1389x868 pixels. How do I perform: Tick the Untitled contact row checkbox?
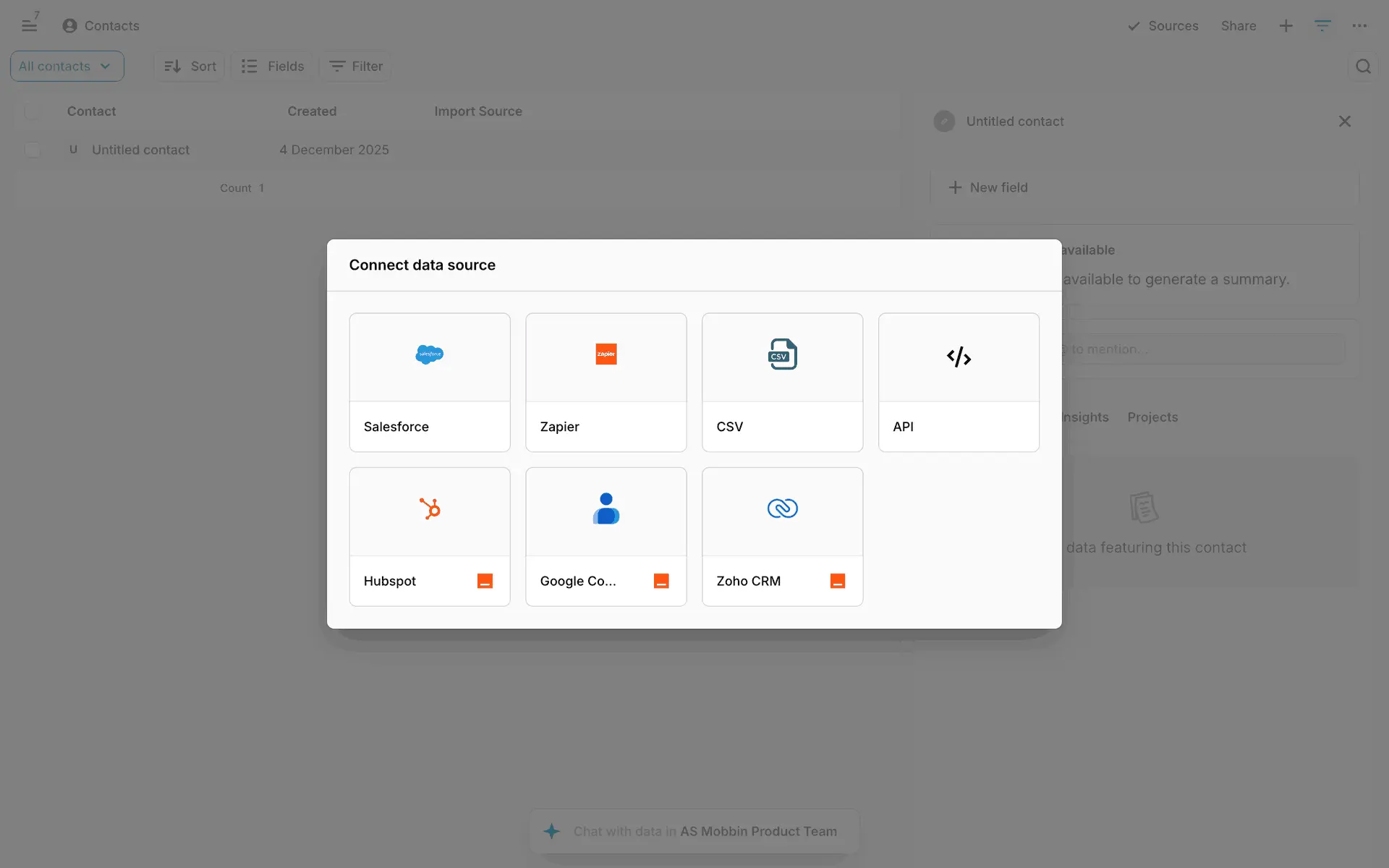coord(33,150)
